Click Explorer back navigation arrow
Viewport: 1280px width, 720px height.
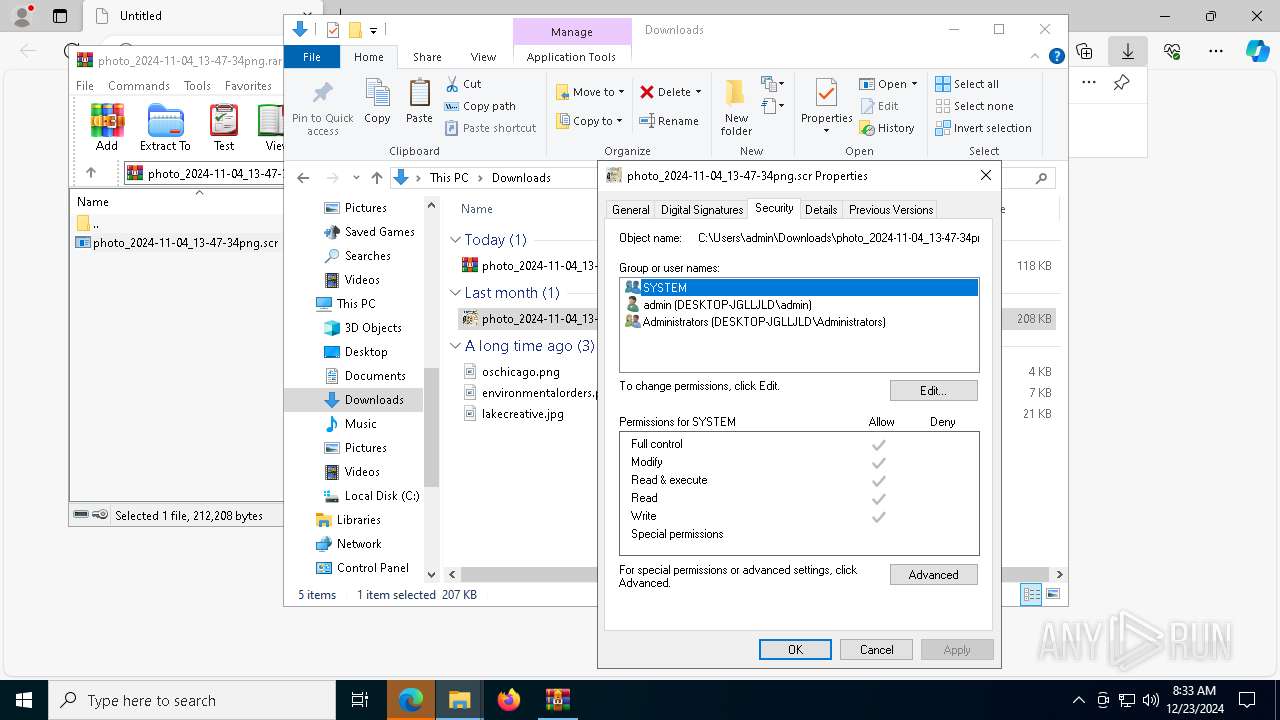tap(304, 178)
